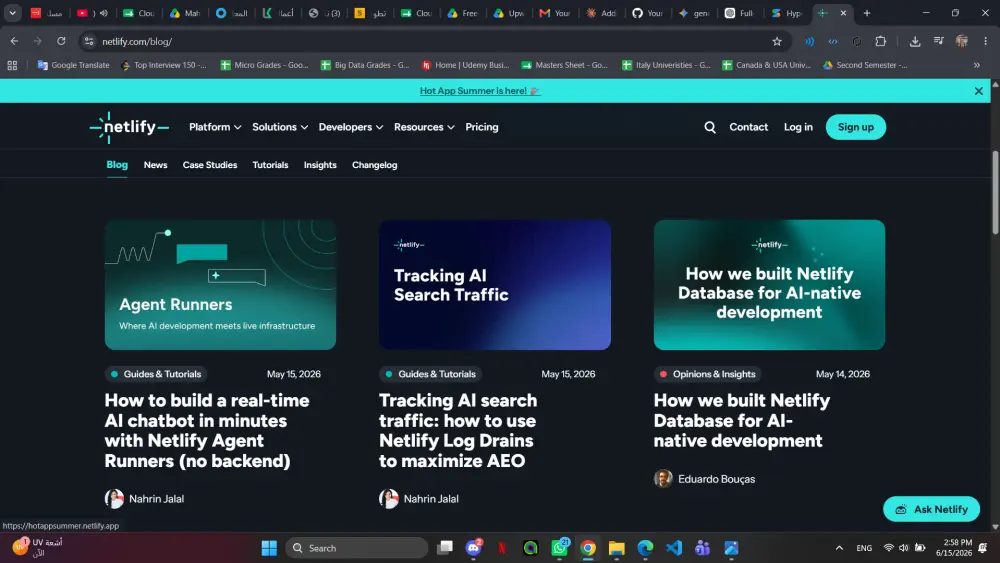Click the Log in link
This screenshot has width=1000, height=563.
(798, 128)
